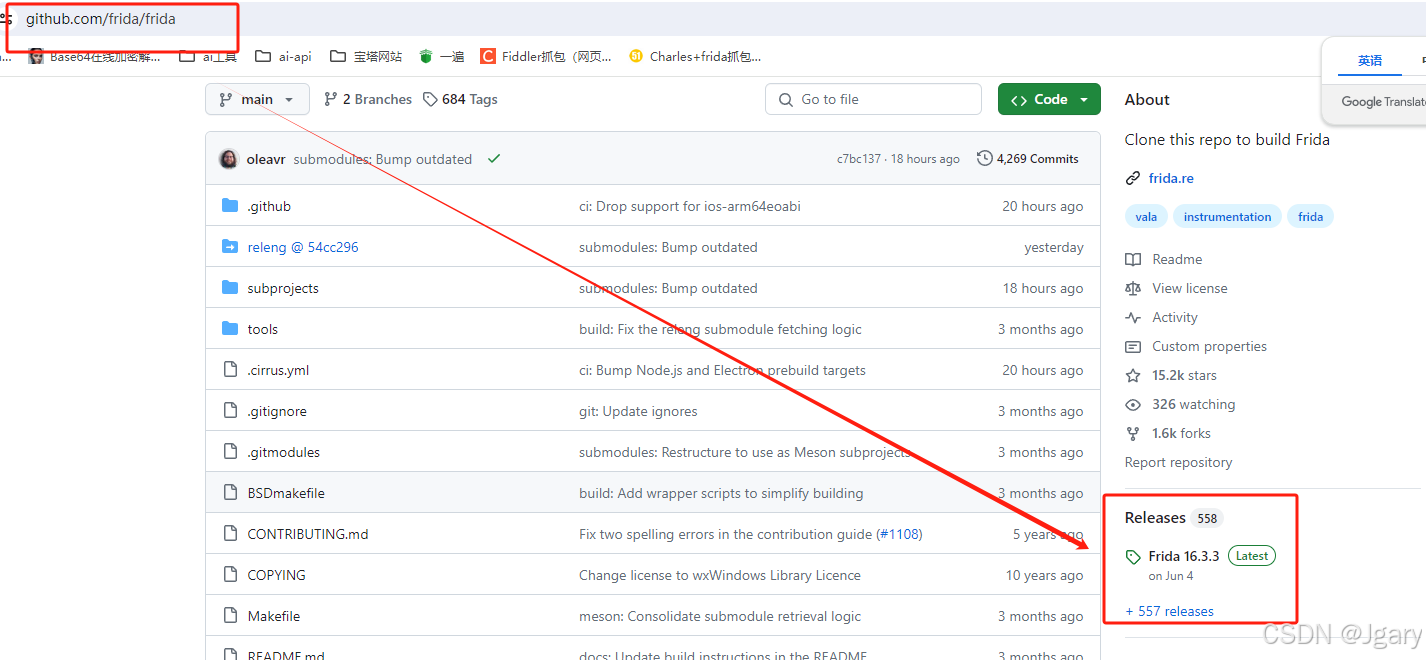Select the frida topic tag

(1310, 217)
